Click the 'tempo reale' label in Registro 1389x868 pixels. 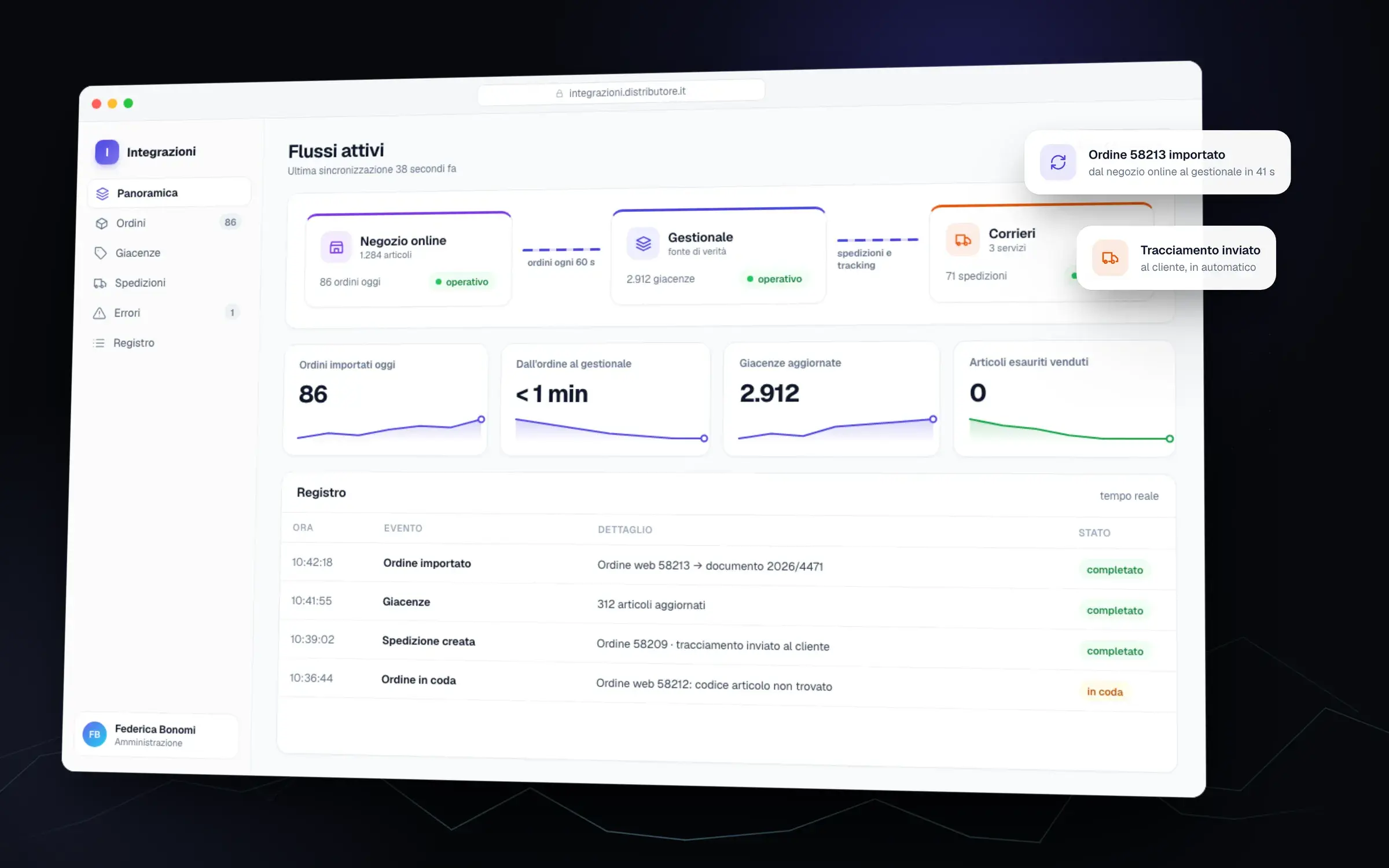[x=1129, y=496]
